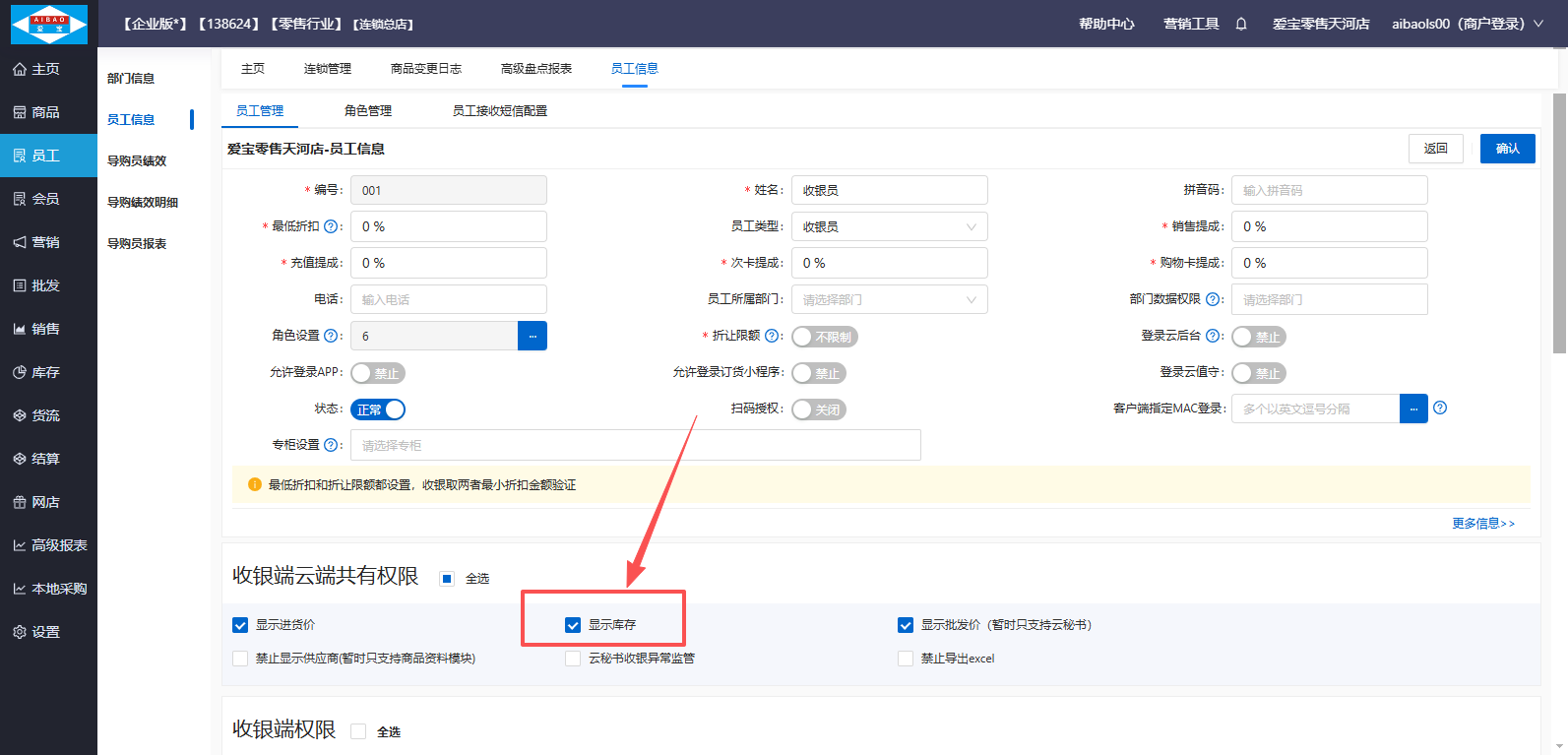Open the 高级盘点报表 tab

point(535,69)
